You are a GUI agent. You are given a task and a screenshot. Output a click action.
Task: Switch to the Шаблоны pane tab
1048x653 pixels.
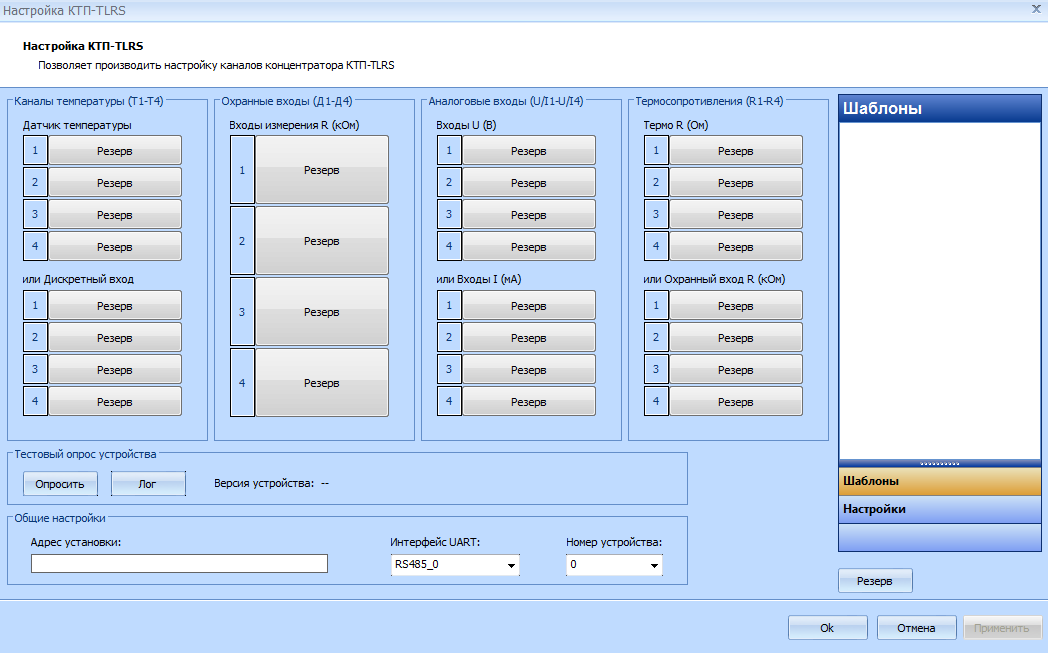coord(940,481)
